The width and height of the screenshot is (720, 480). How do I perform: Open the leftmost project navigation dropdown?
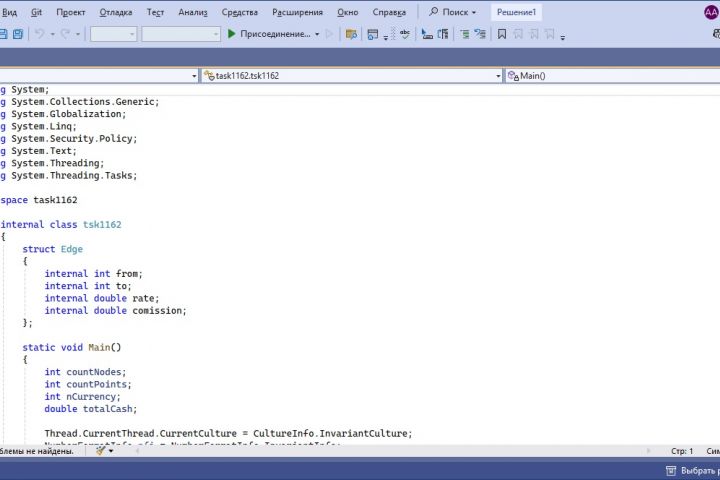(x=98, y=76)
